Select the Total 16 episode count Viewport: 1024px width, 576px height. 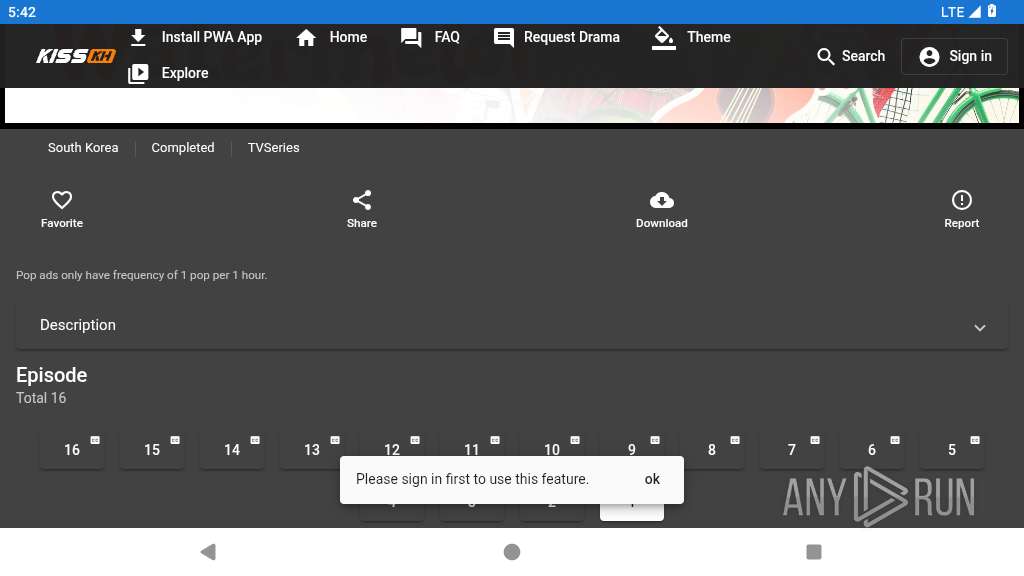point(41,398)
